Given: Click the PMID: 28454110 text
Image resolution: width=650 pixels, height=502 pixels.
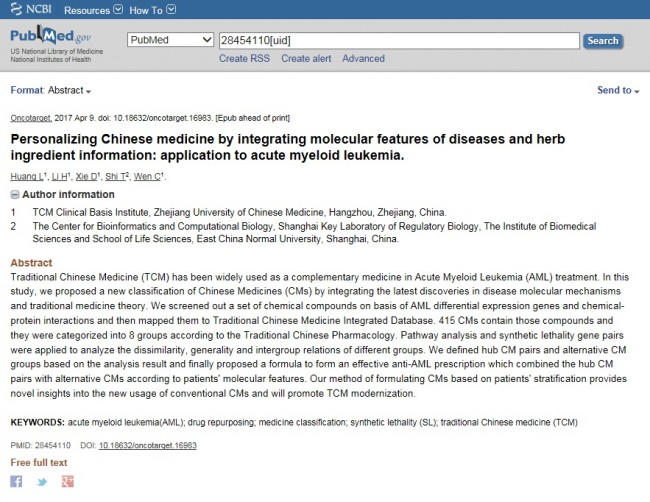Looking at the screenshot, I should coord(41,445).
